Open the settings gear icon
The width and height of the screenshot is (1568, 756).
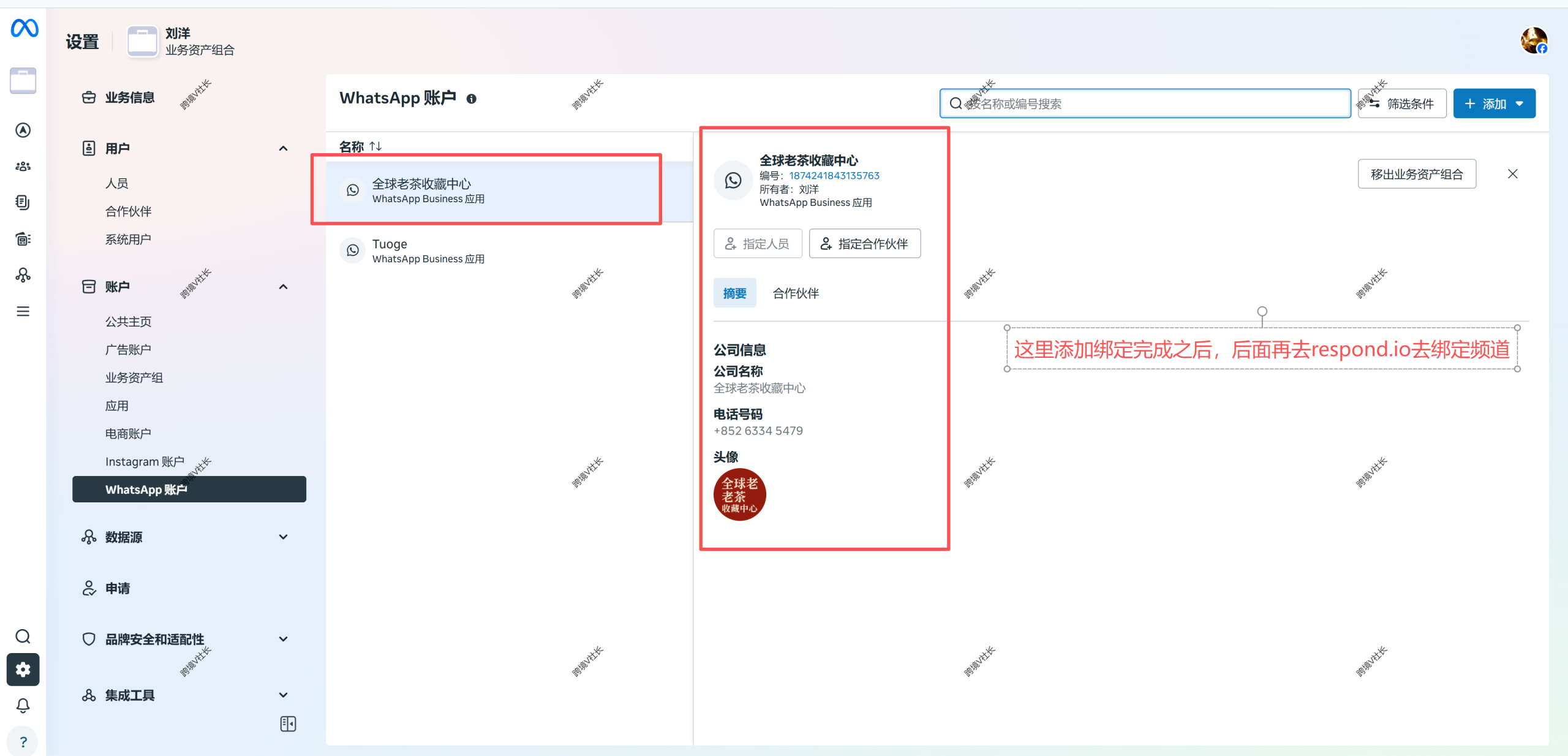click(x=23, y=670)
